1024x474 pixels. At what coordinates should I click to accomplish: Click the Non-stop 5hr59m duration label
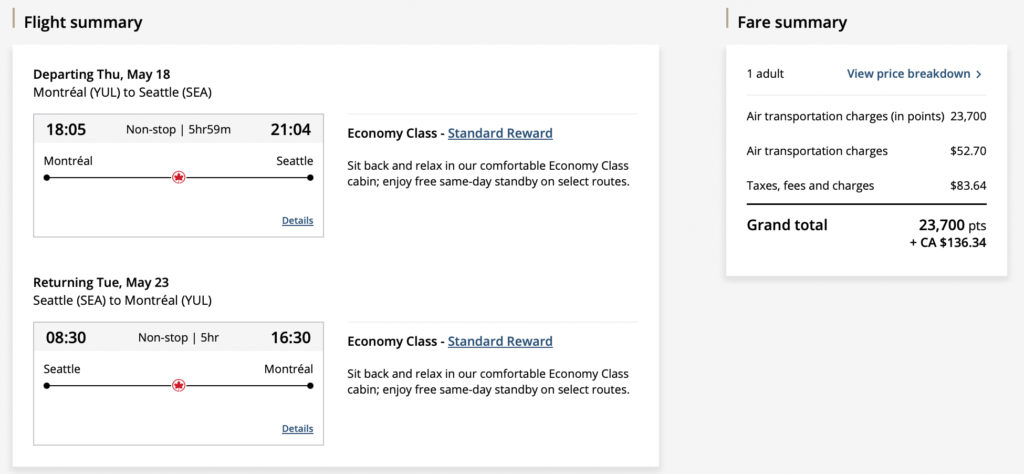pos(178,129)
